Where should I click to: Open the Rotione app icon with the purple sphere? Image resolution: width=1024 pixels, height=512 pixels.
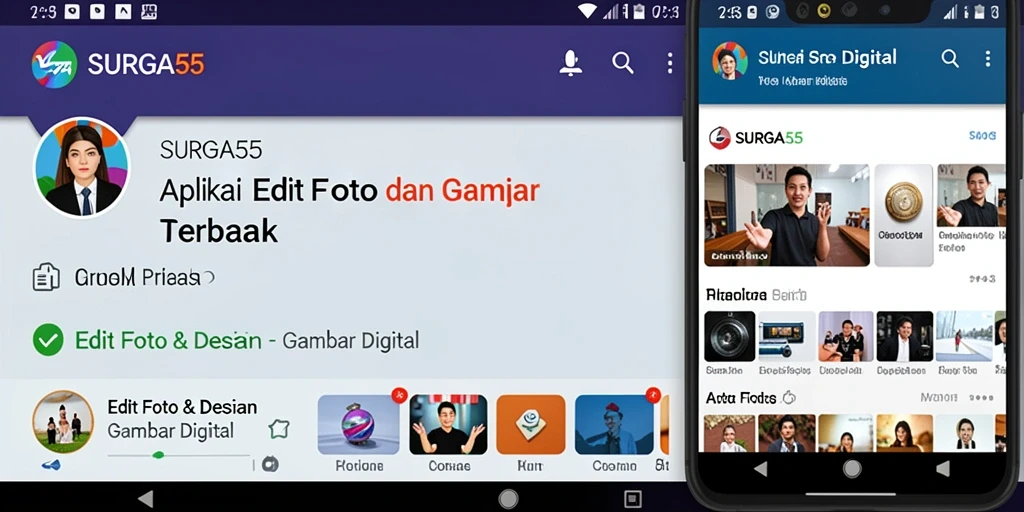[359, 424]
